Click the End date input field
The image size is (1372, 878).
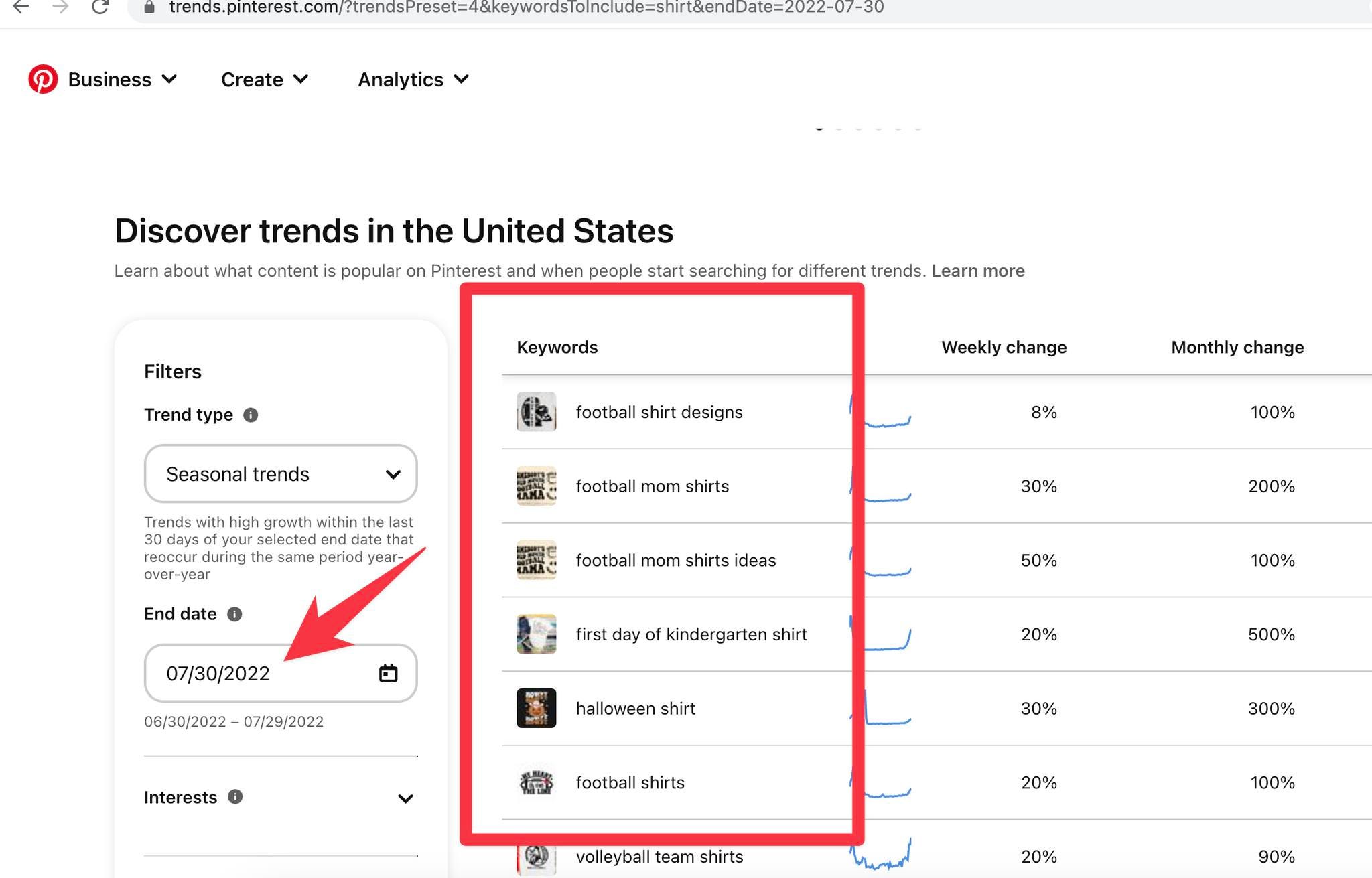point(281,673)
